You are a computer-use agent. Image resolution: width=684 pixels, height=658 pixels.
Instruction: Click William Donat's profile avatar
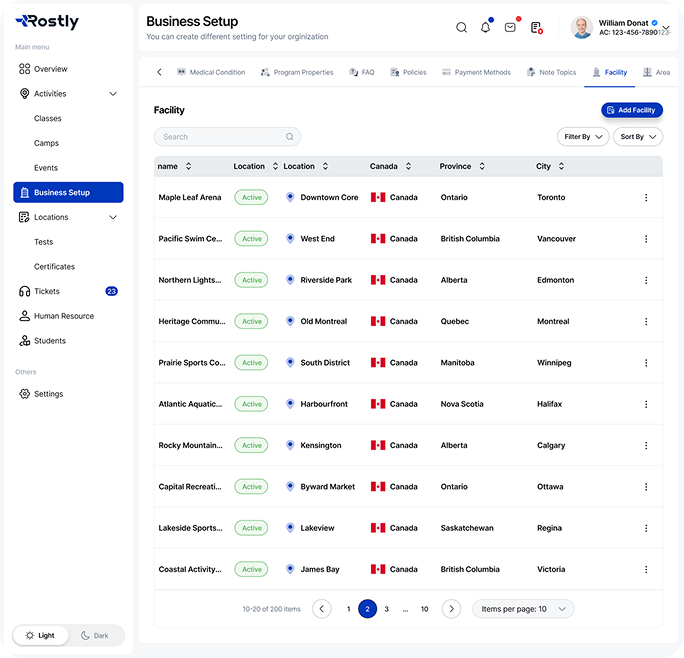point(581,28)
